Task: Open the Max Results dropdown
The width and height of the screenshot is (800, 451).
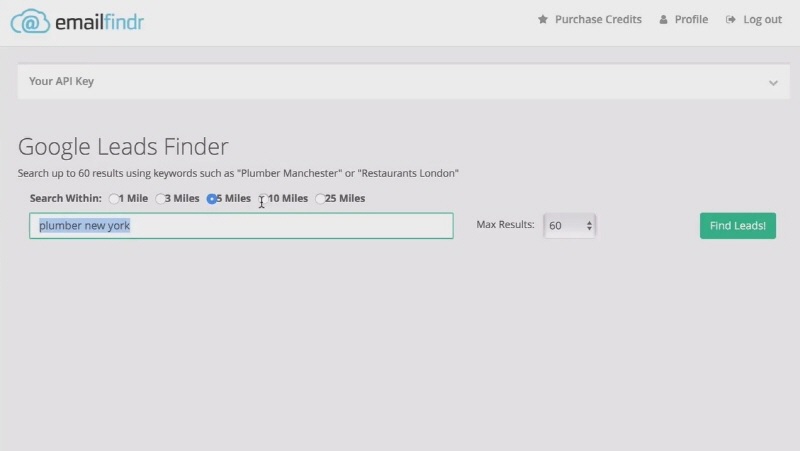Action: (x=569, y=226)
